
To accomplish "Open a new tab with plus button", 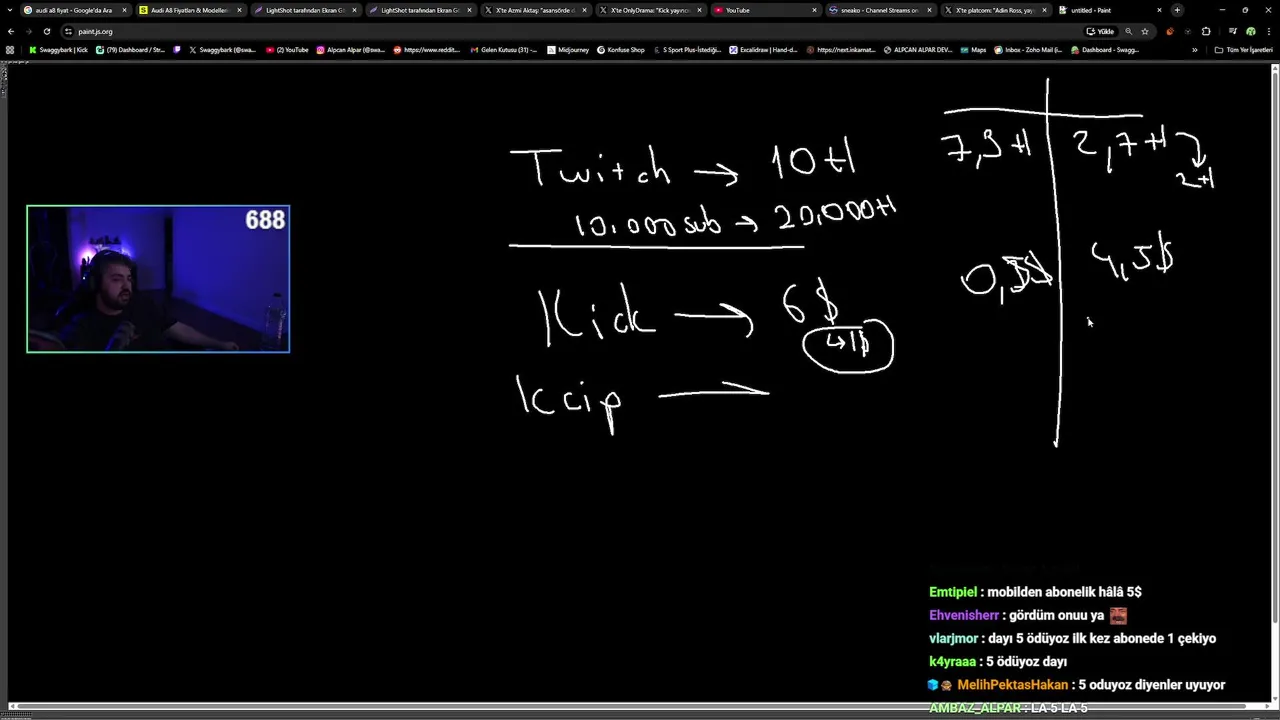I will coord(1177,10).
